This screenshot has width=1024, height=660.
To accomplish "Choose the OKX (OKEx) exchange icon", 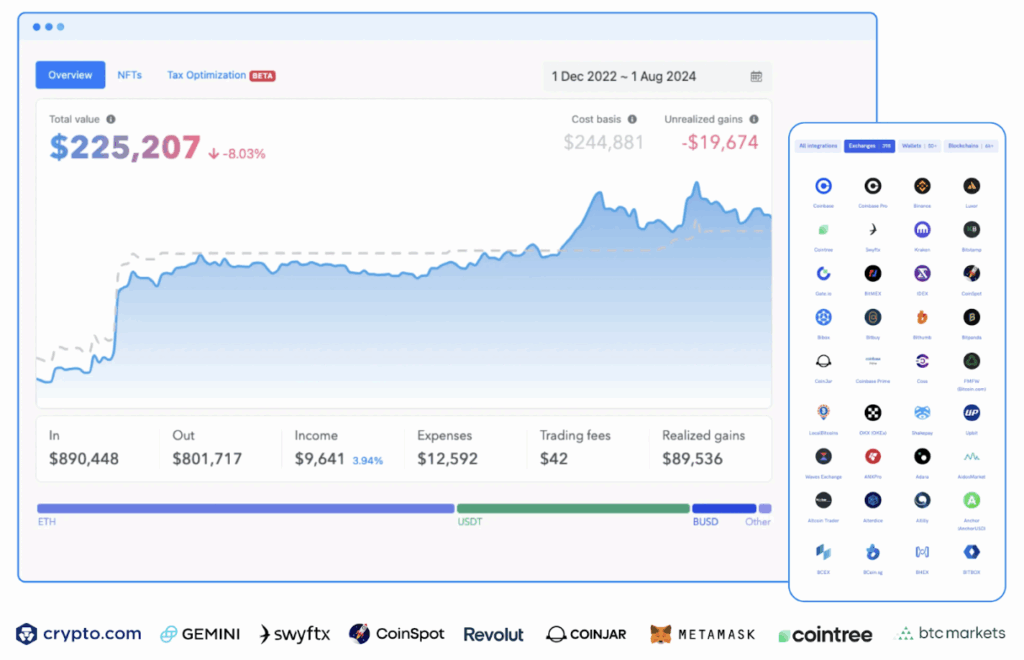I will click(x=872, y=413).
